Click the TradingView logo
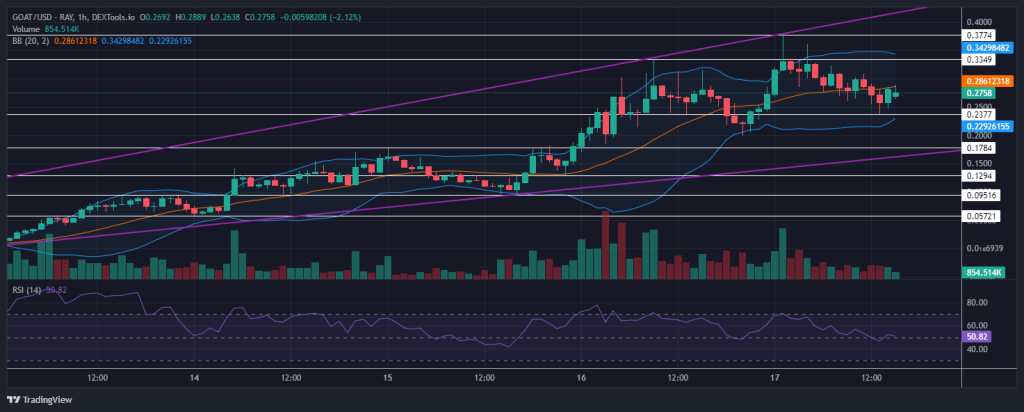The height and width of the screenshot is (412, 1024). pyautogui.click(x=39, y=400)
